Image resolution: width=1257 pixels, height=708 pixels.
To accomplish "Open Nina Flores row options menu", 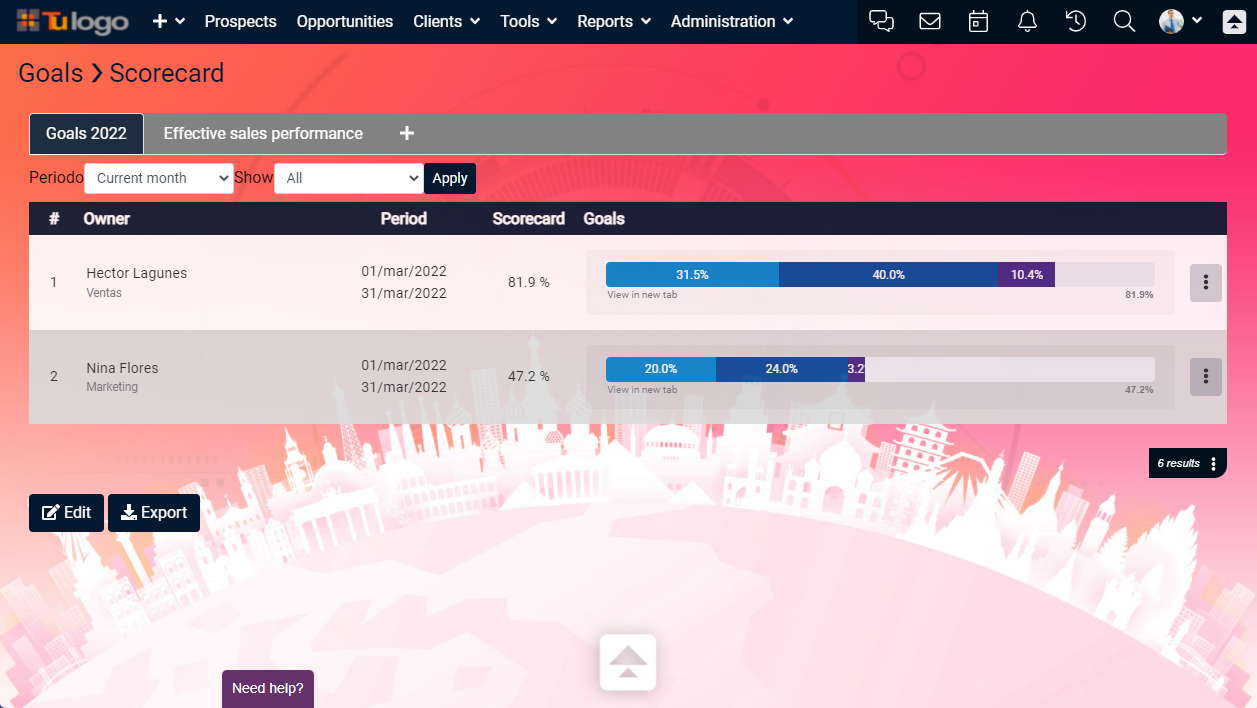I will 1205,376.
